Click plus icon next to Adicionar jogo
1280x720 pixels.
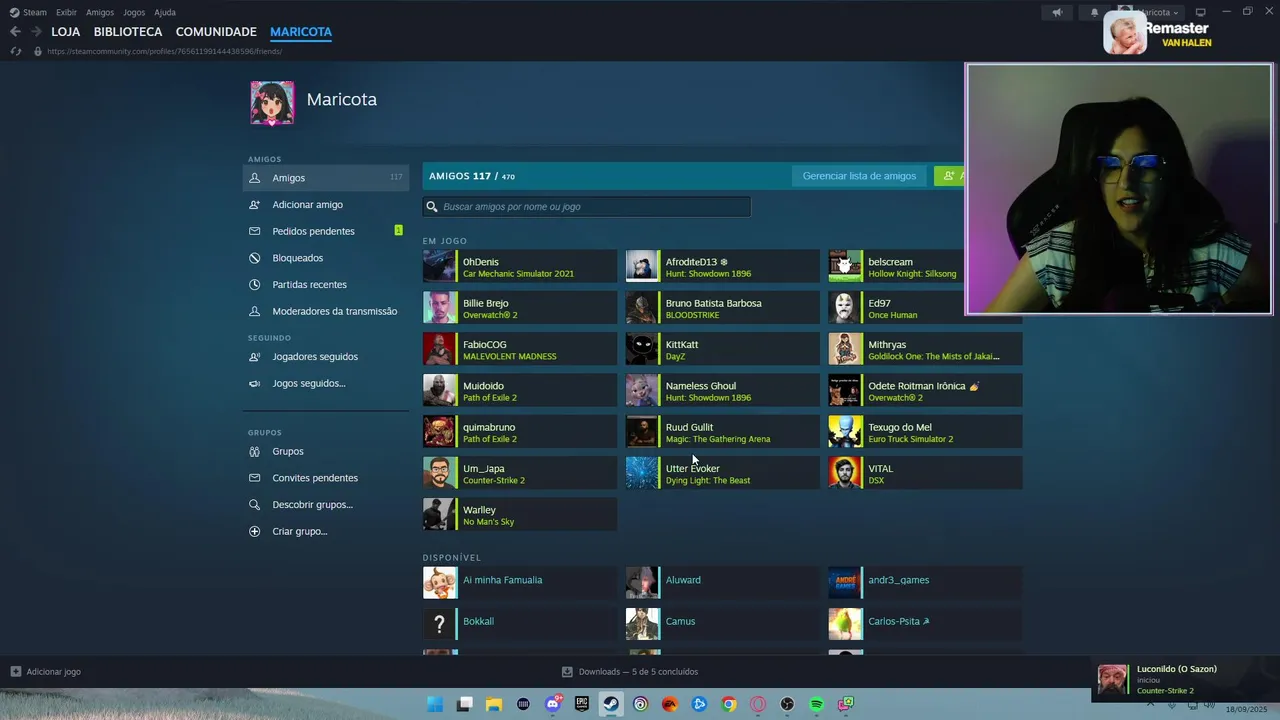pyautogui.click(x=15, y=672)
